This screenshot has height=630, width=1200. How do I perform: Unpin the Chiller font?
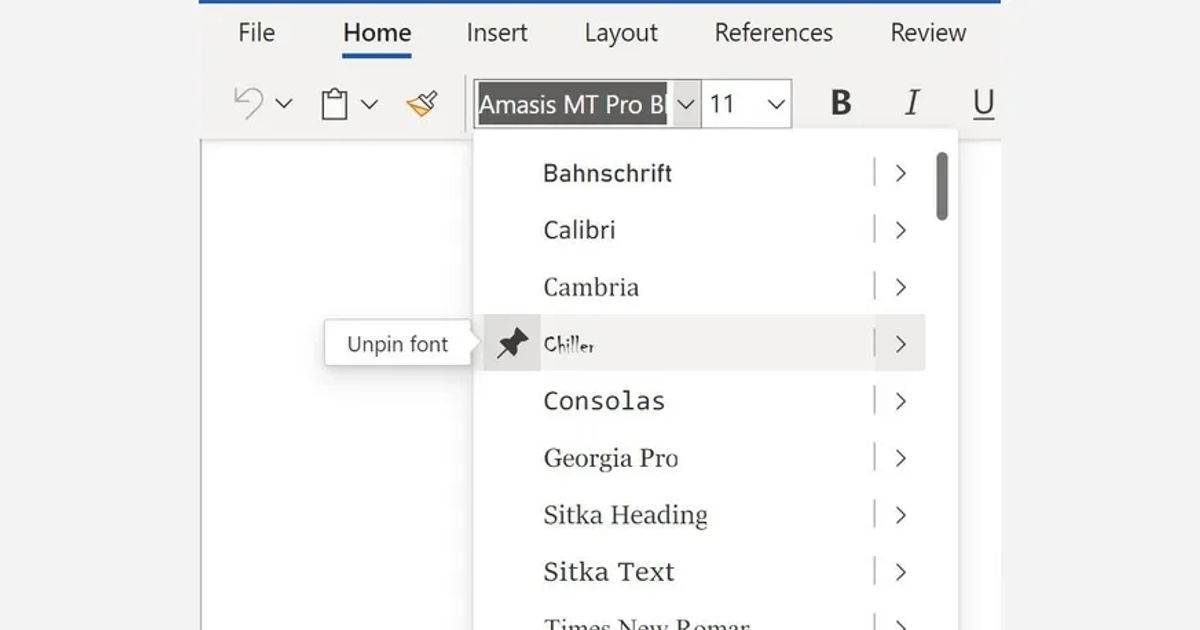coord(397,342)
